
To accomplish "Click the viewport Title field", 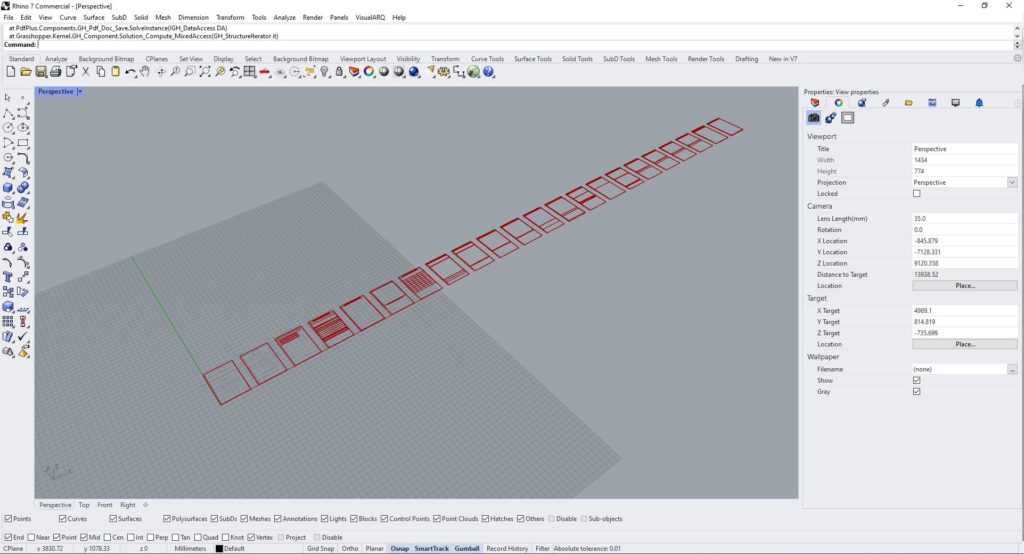I will tap(965, 149).
